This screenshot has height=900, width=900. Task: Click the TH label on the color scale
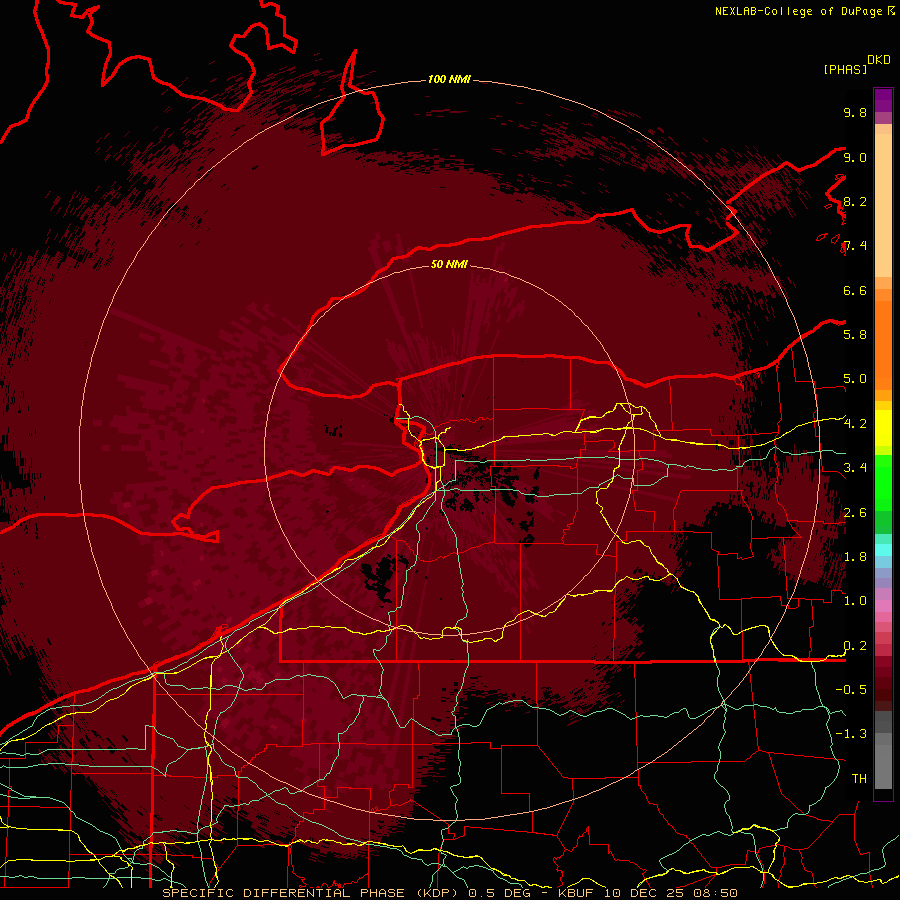[859, 779]
